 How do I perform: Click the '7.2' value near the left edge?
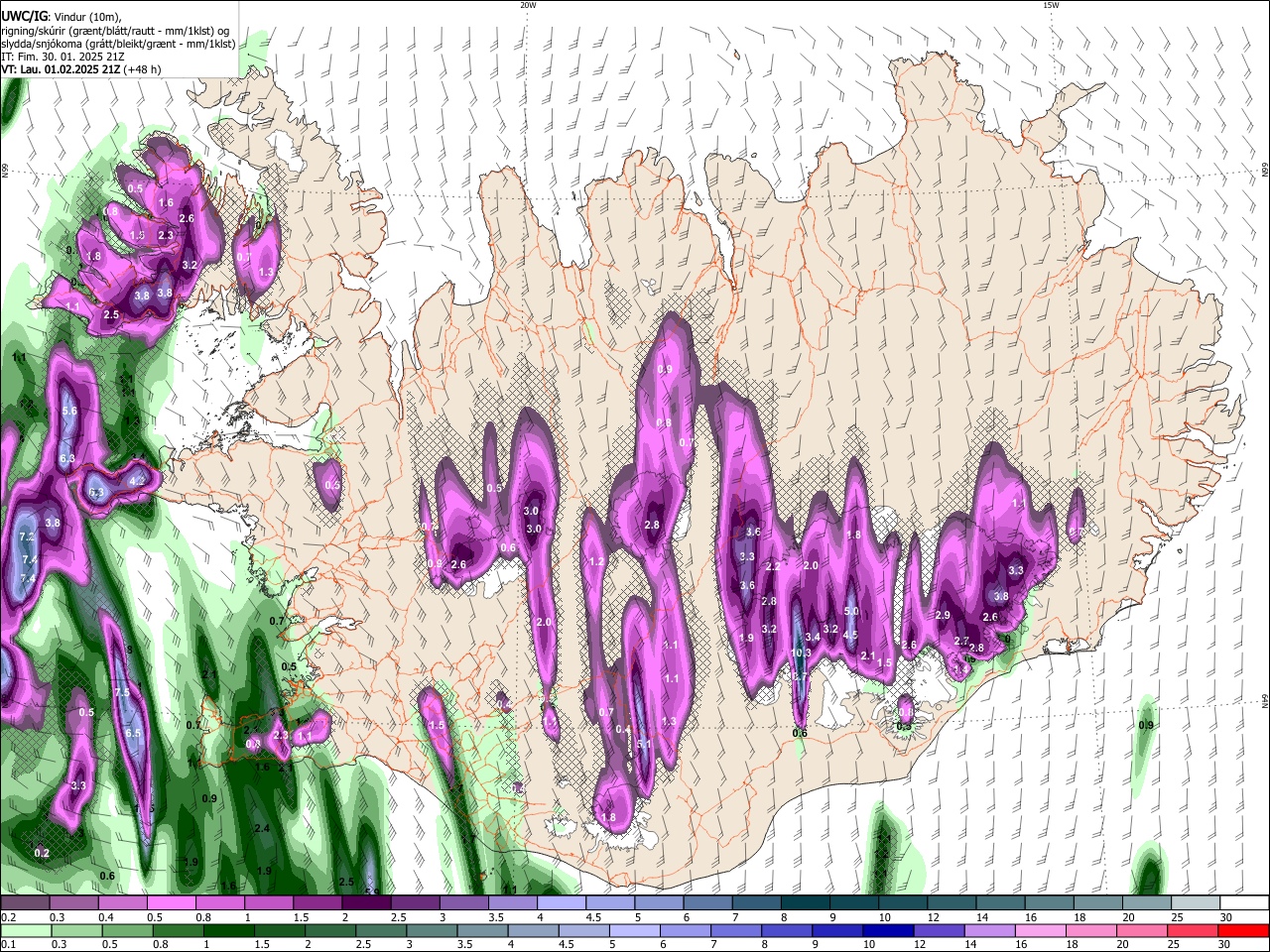28,536
